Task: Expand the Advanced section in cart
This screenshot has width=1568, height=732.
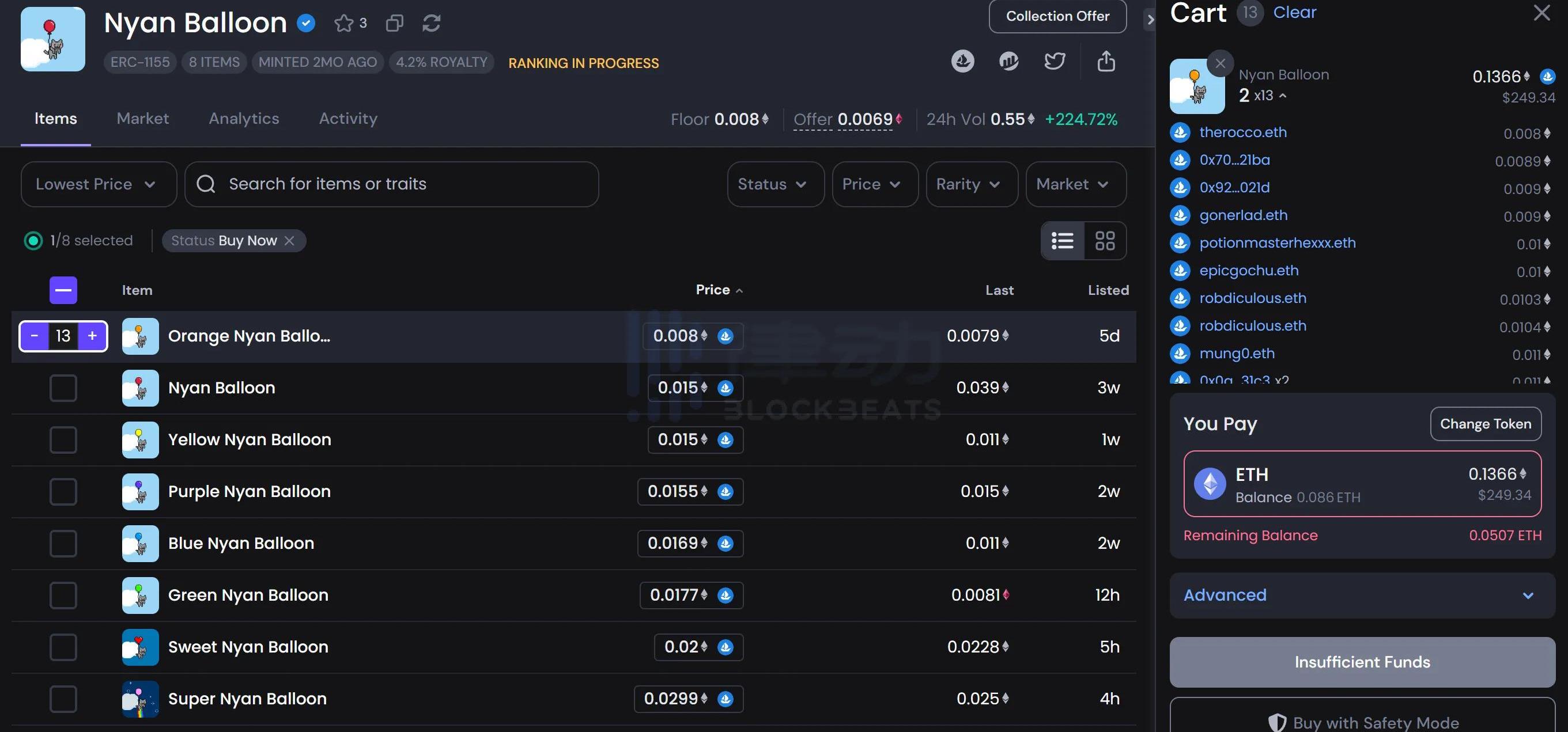Action: [x=1362, y=594]
